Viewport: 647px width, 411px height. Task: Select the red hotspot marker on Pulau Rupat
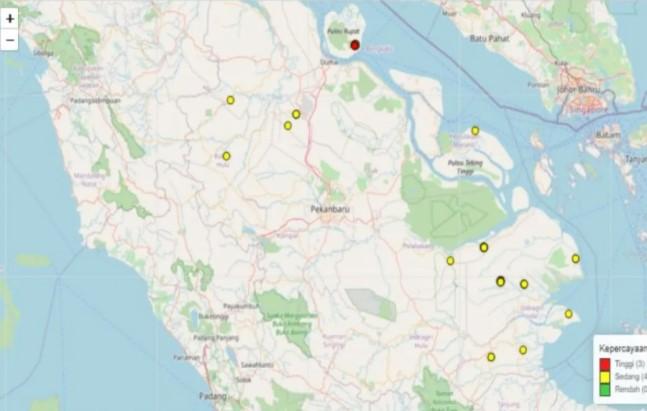pyautogui.click(x=355, y=45)
